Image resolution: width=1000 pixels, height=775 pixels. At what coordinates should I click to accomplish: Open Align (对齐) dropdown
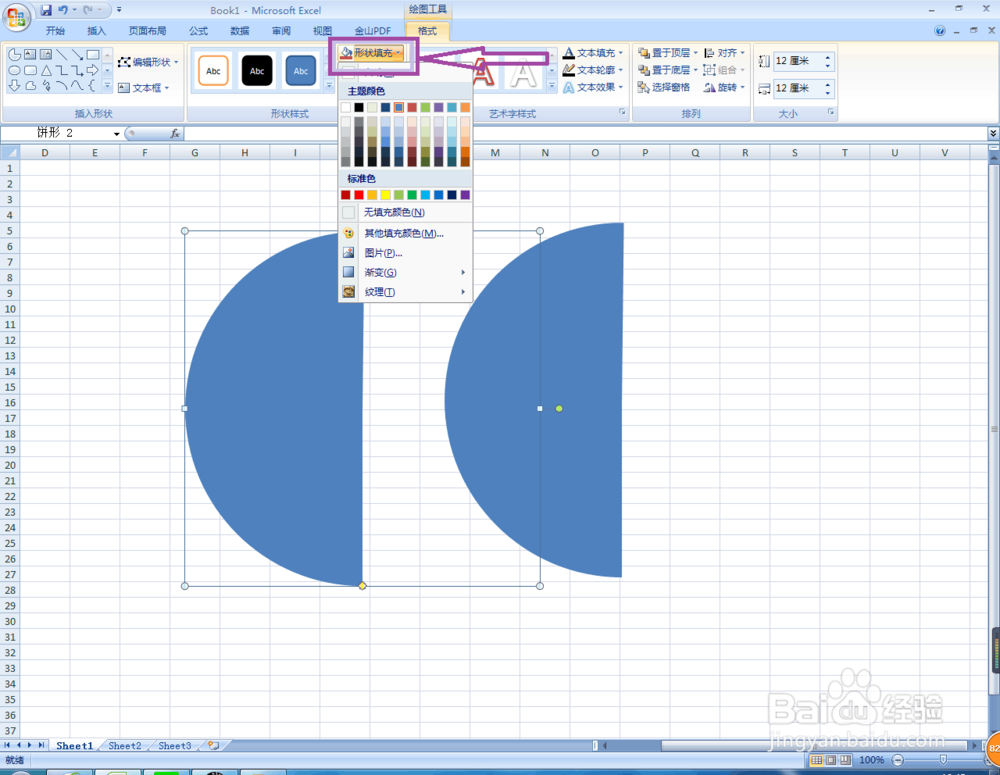click(x=724, y=53)
